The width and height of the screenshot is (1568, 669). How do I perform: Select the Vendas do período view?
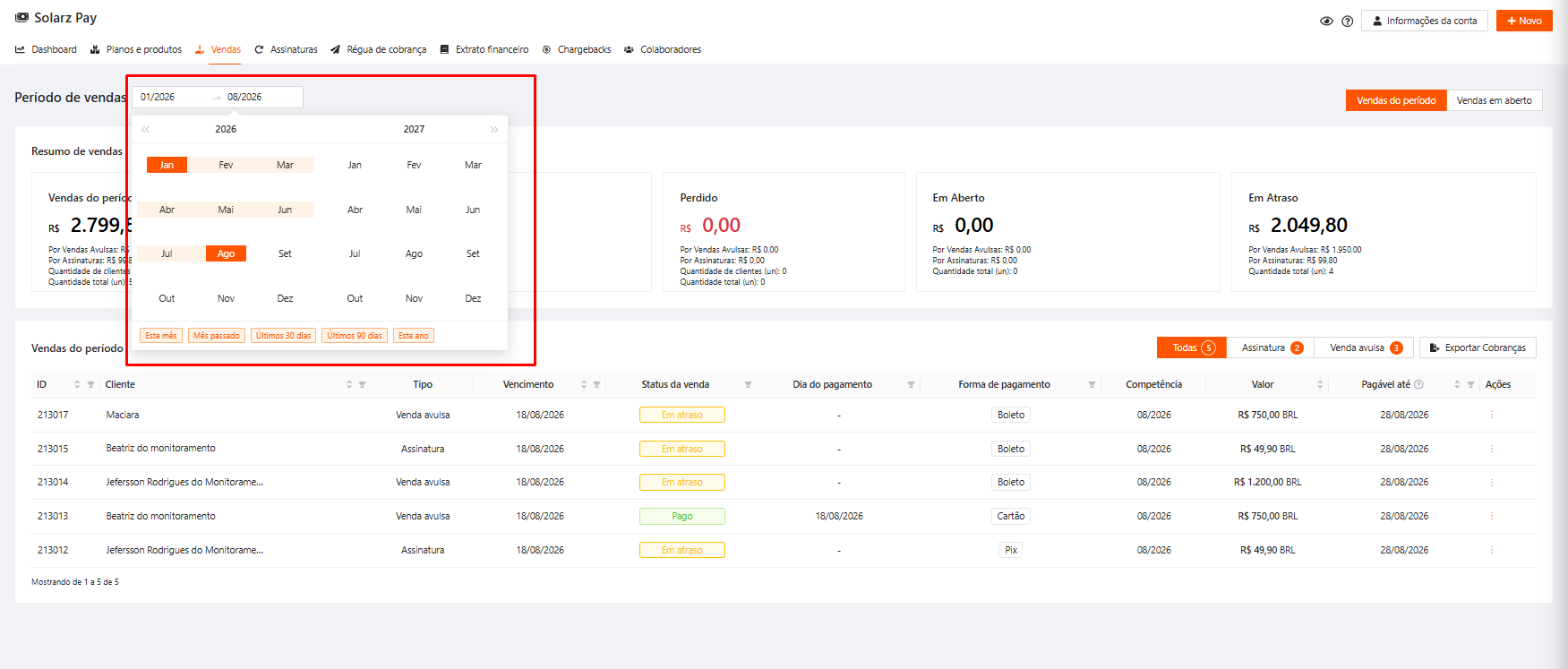tap(1396, 100)
